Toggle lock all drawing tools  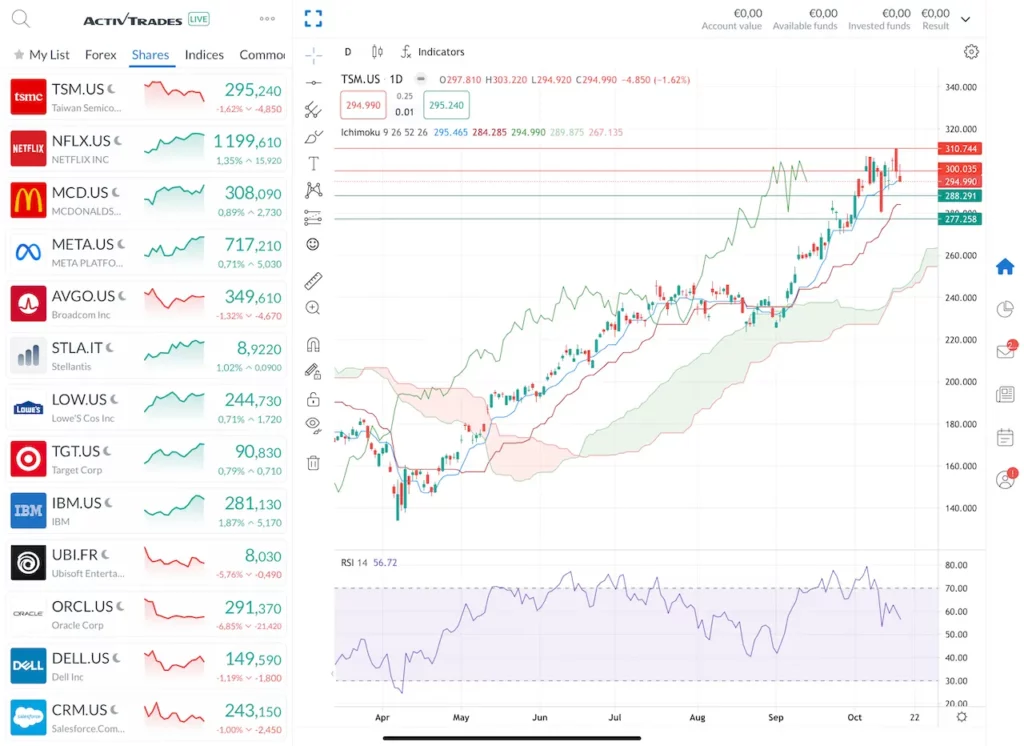(x=313, y=399)
